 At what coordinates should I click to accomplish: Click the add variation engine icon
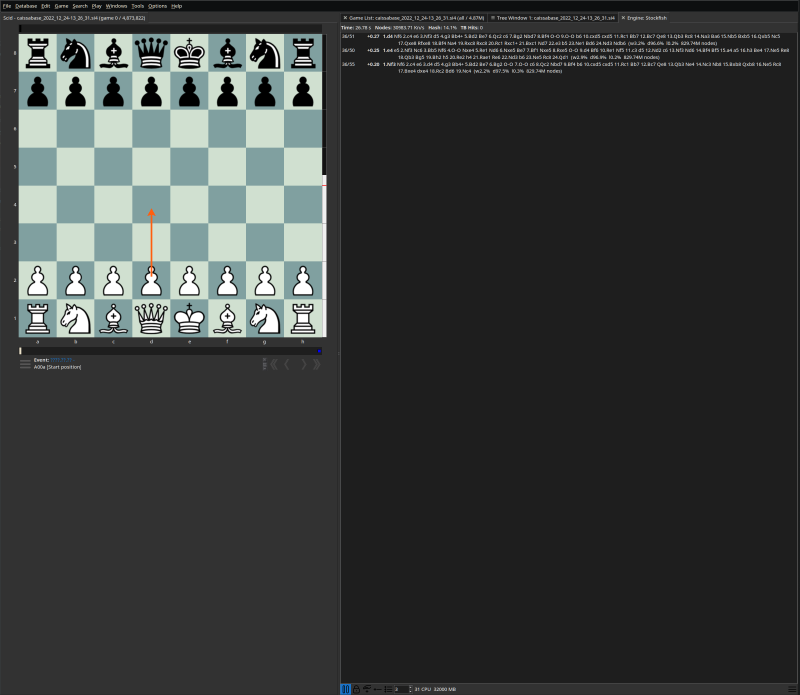coord(367,689)
